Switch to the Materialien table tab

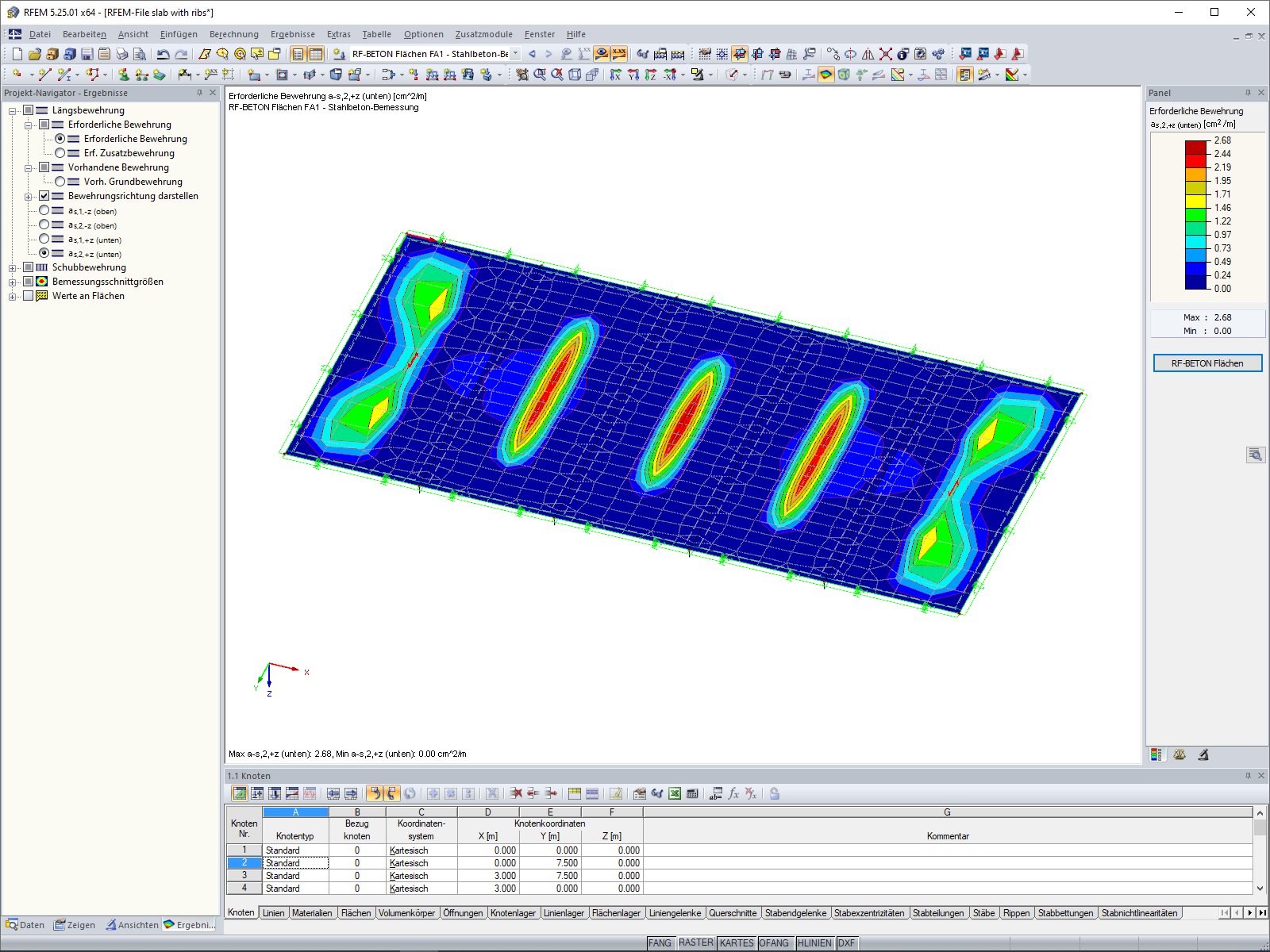312,913
